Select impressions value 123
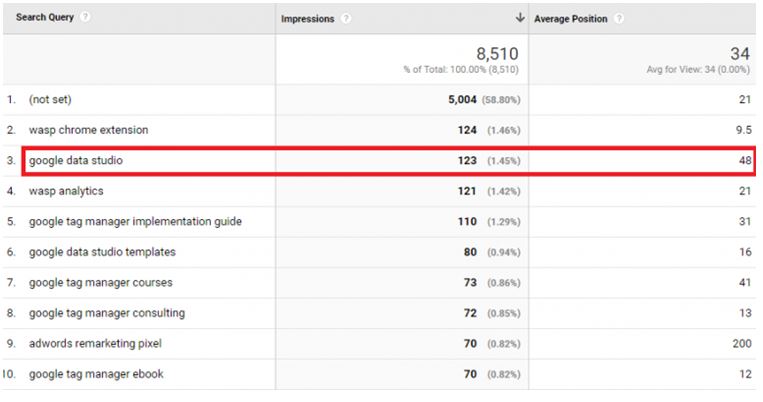The height and width of the screenshot is (402, 763). tap(467, 161)
